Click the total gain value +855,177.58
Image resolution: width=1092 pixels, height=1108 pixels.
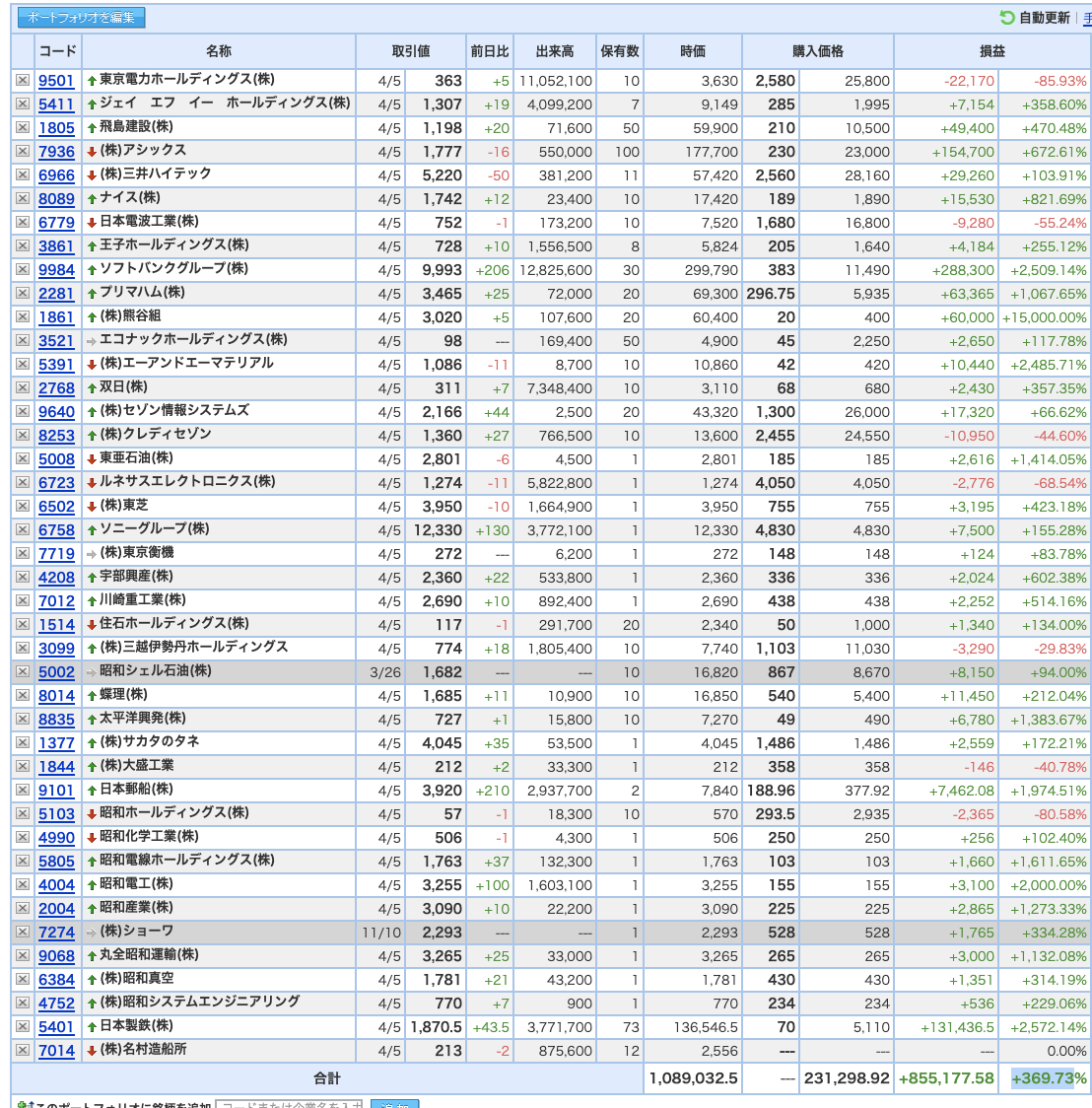(x=946, y=1079)
